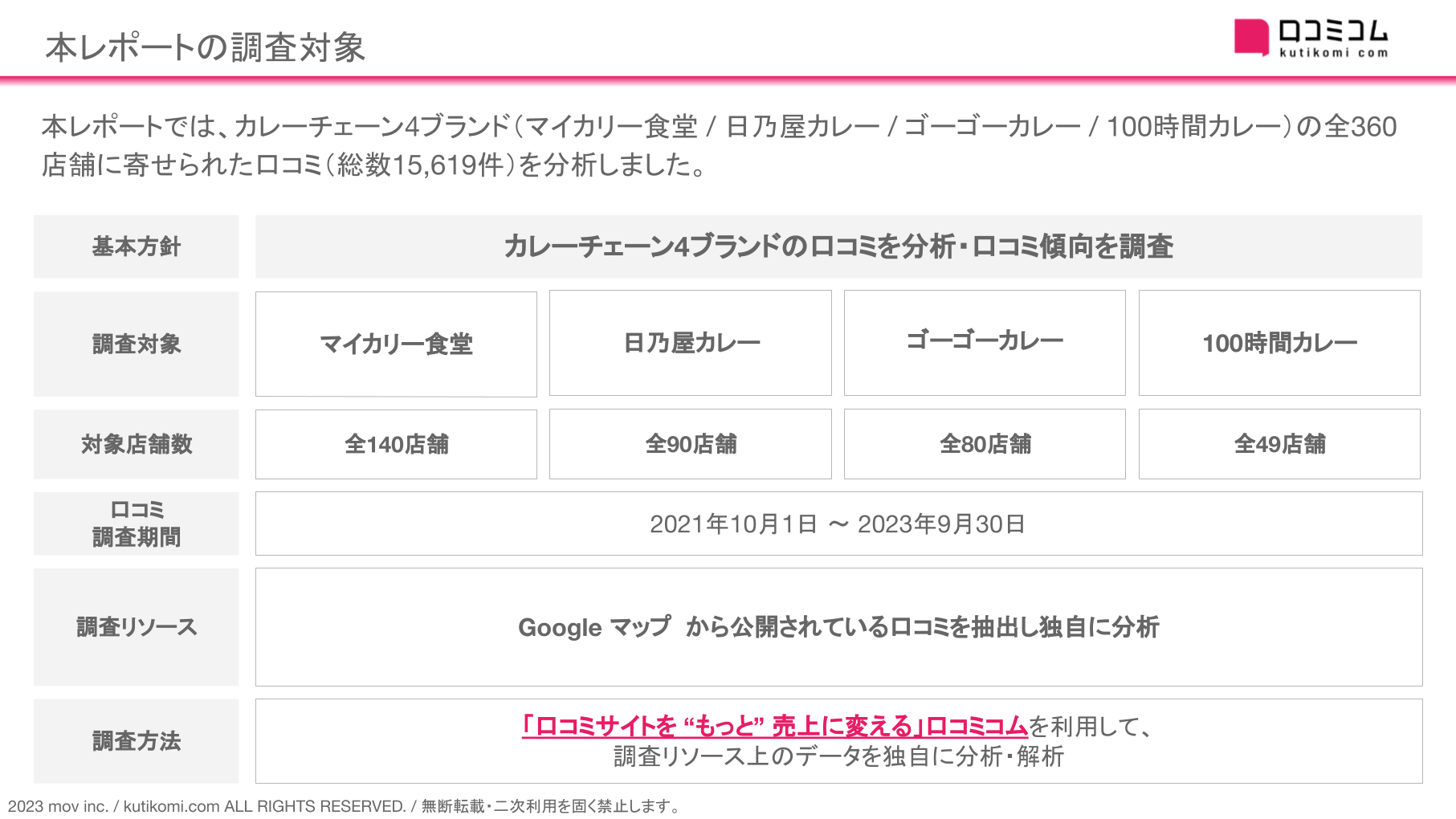The height and width of the screenshot is (819, 1456).
Task: Select the 100時間カレー brand cell
Action: pyautogui.click(x=1279, y=343)
